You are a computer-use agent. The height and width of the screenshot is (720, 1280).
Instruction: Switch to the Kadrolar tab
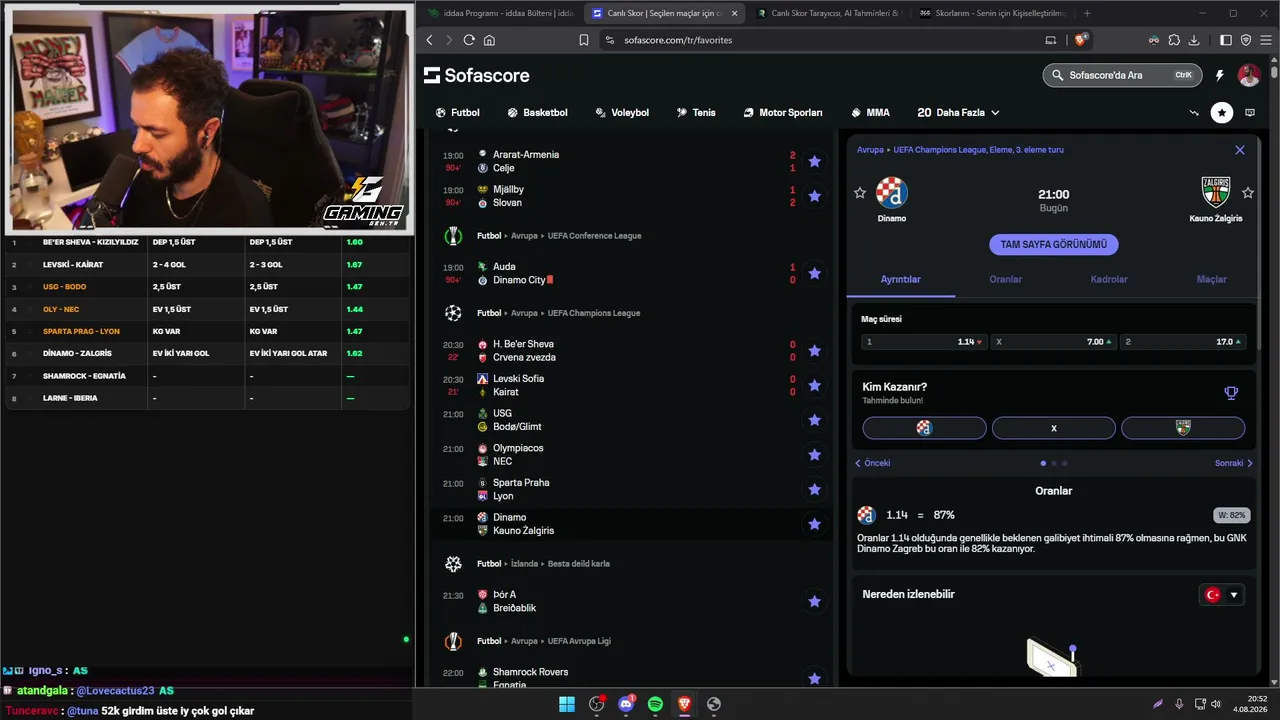1109,279
